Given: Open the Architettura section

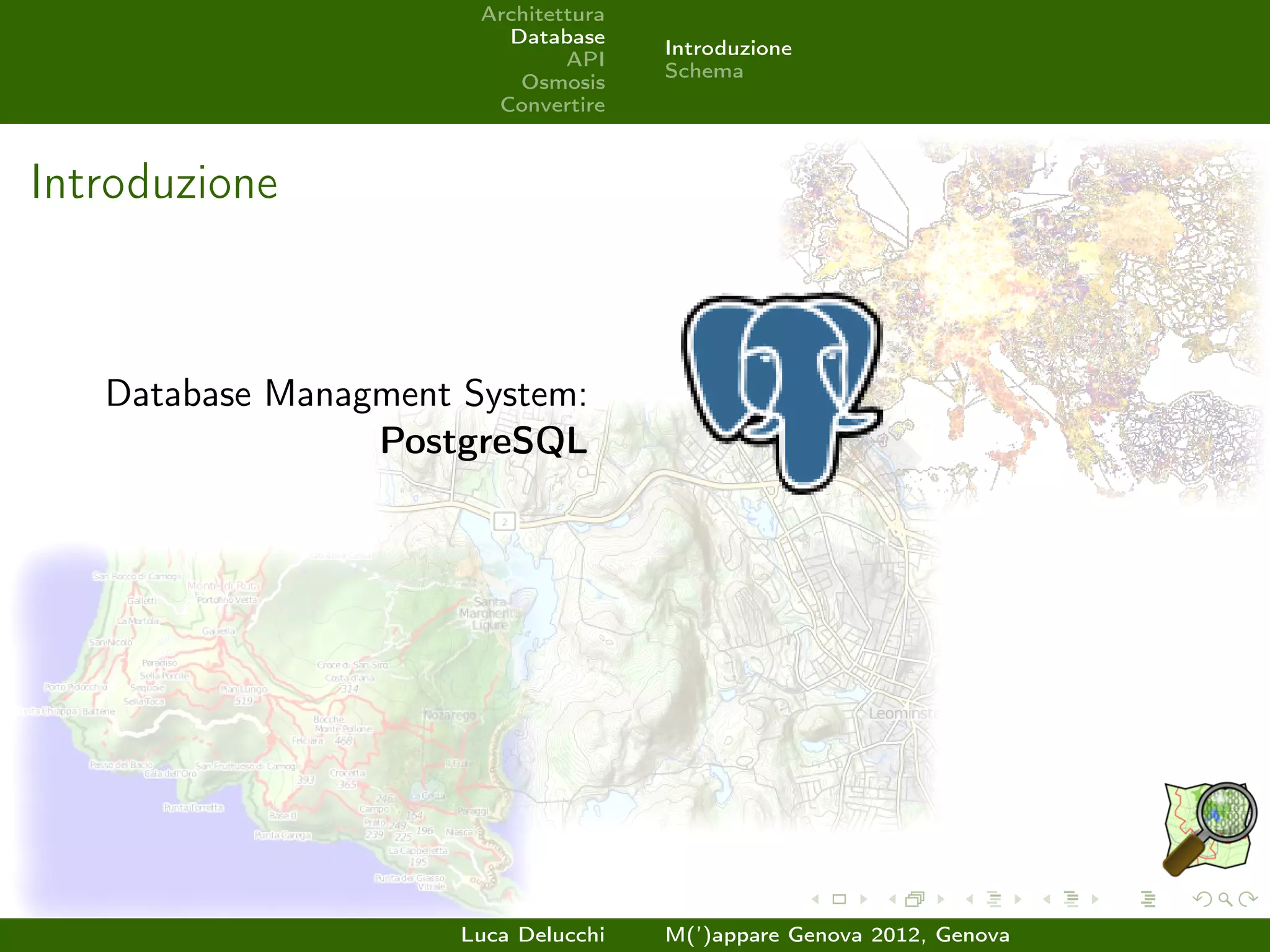Looking at the screenshot, I should (543, 14).
